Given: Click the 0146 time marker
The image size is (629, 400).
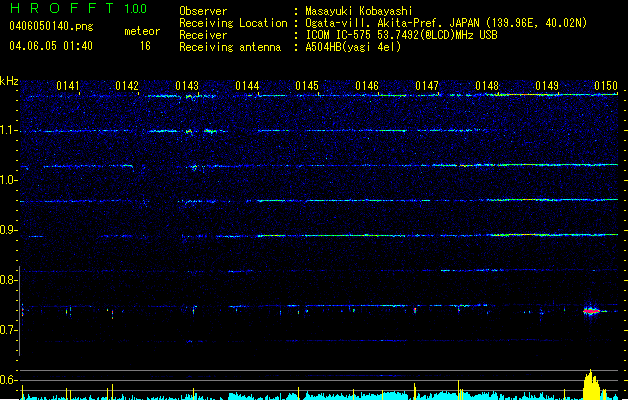Looking at the screenshot, I should pos(367,85).
